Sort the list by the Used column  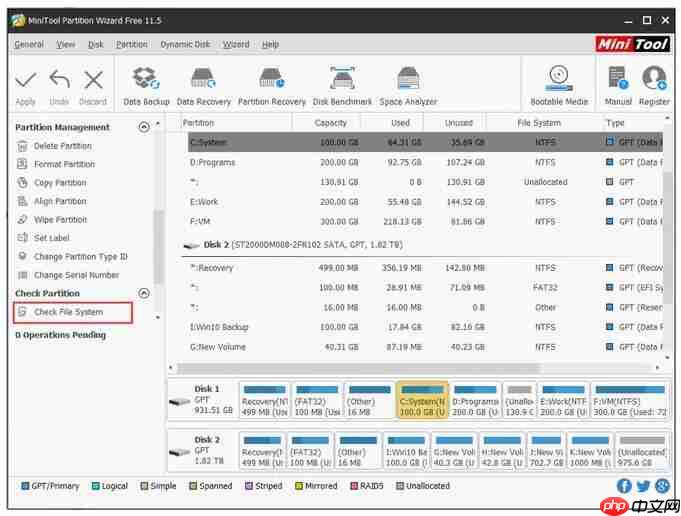point(400,123)
